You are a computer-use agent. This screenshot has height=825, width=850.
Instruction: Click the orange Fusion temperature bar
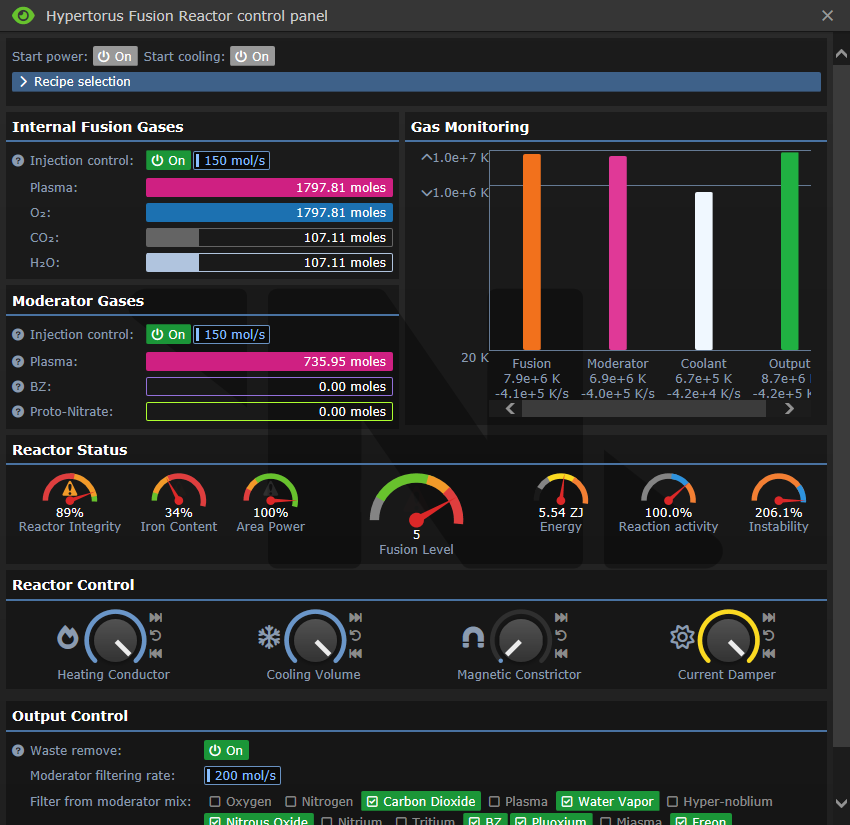tap(532, 252)
